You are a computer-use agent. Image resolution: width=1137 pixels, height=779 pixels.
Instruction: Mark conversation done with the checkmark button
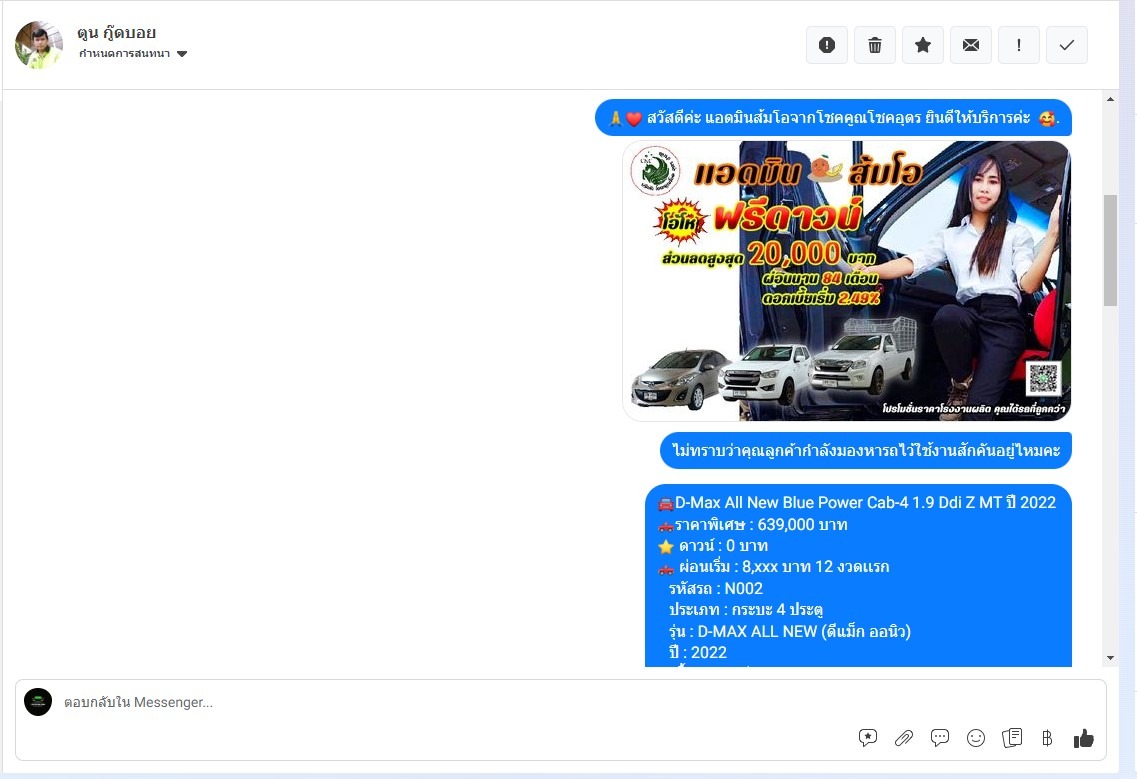pyautogui.click(x=1067, y=45)
